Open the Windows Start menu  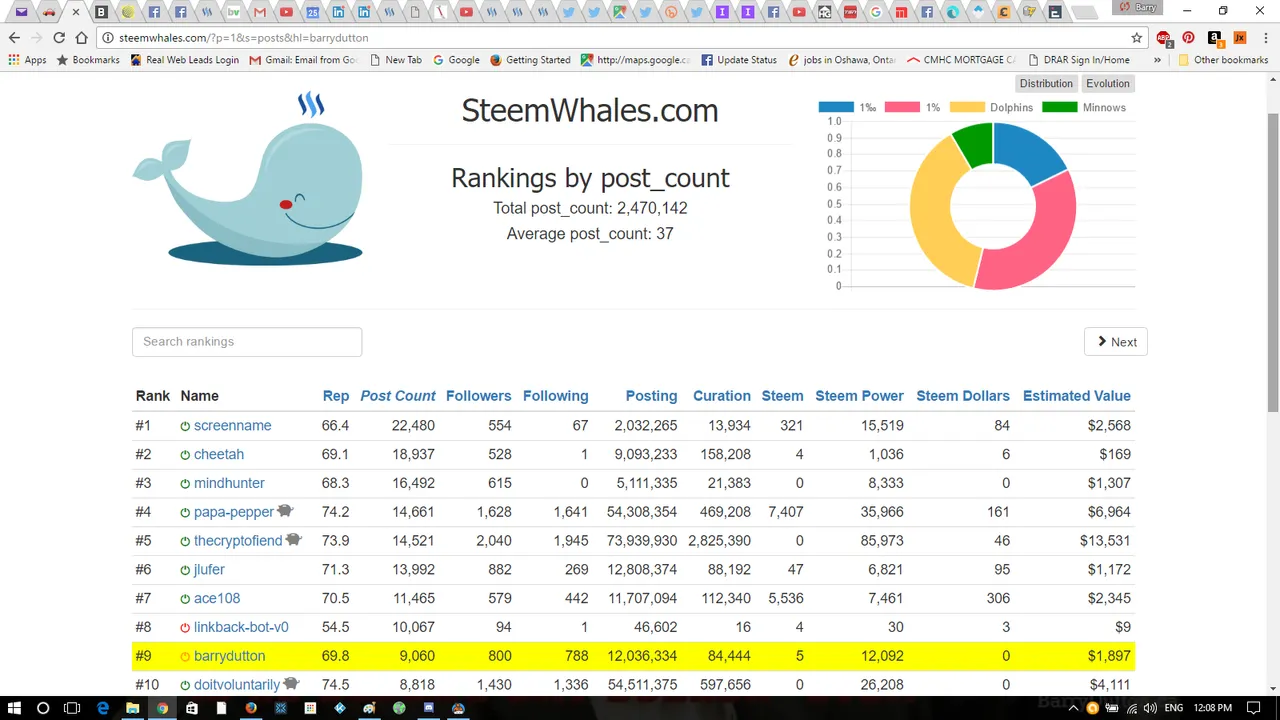click(x=14, y=708)
